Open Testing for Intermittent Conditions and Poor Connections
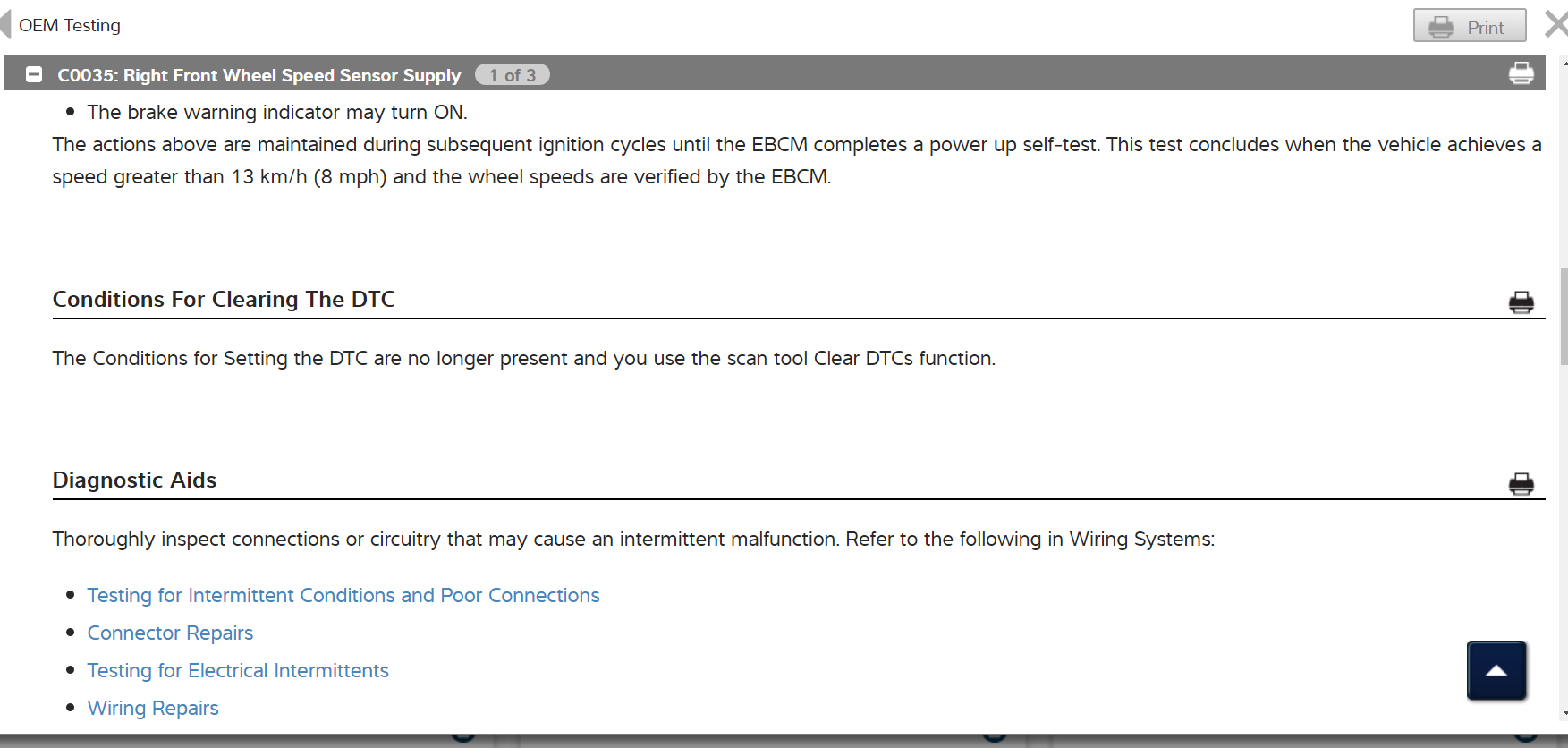Viewport: 1568px width, 748px height. point(343,596)
